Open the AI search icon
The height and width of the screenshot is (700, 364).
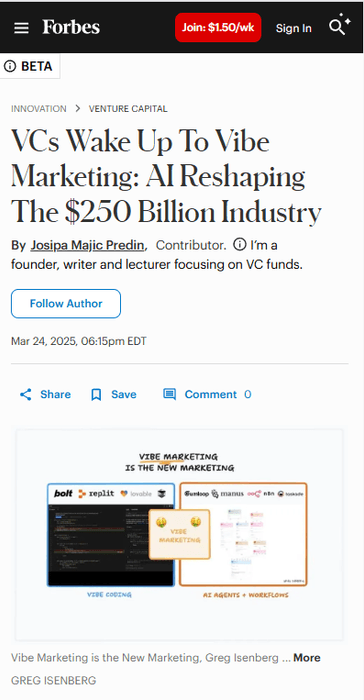[339, 25]
